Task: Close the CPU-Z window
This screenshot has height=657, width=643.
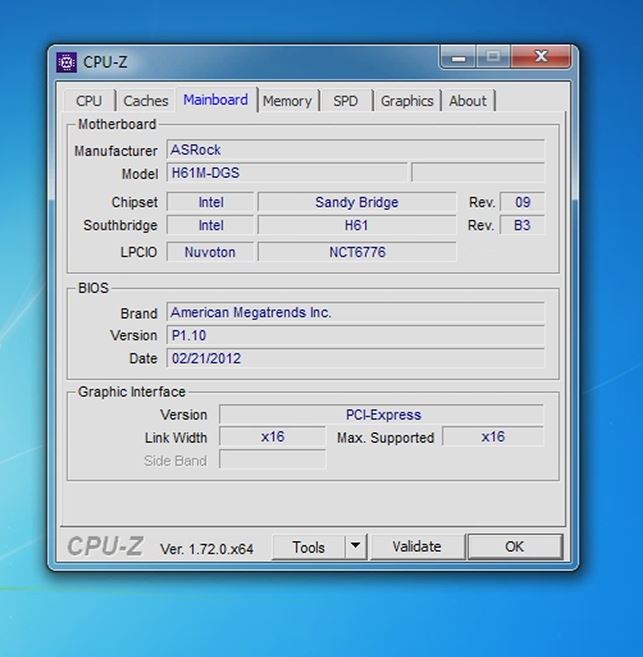Action: 541,57
